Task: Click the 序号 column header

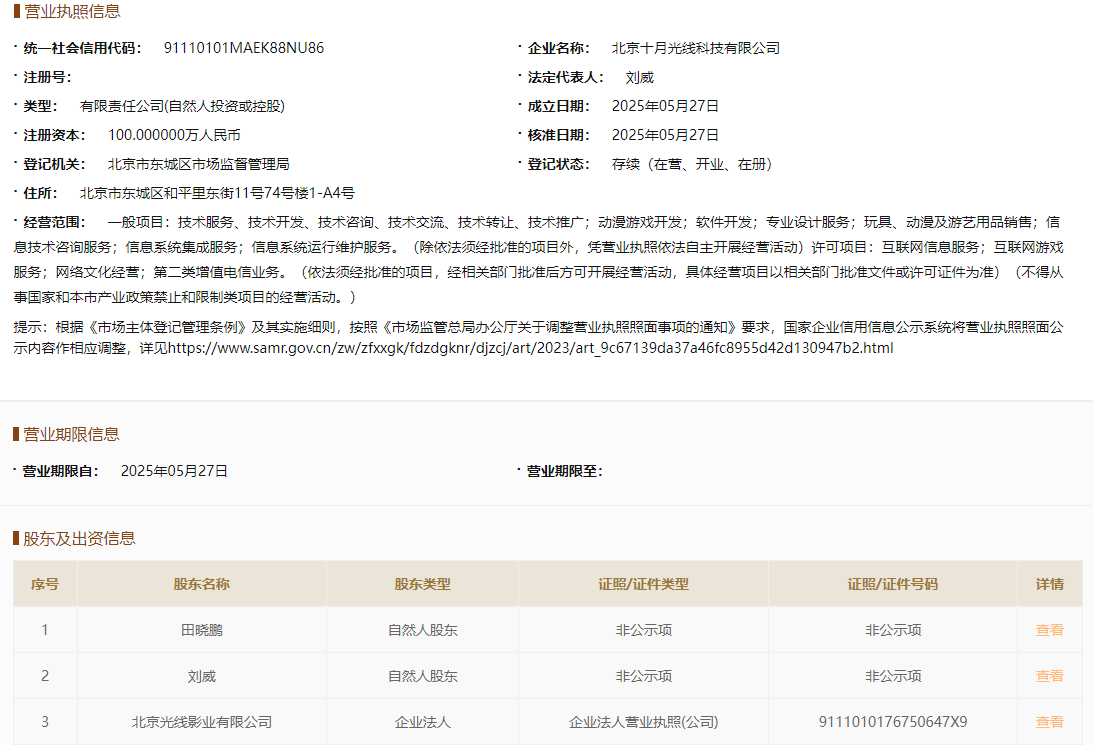Action: point(45,584)
